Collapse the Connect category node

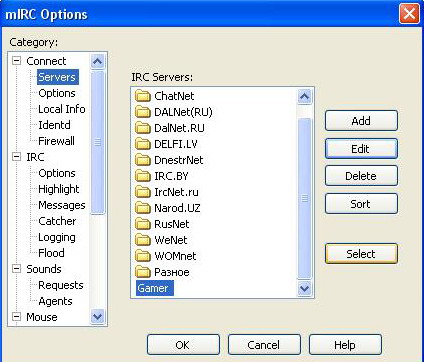(16, 61)
